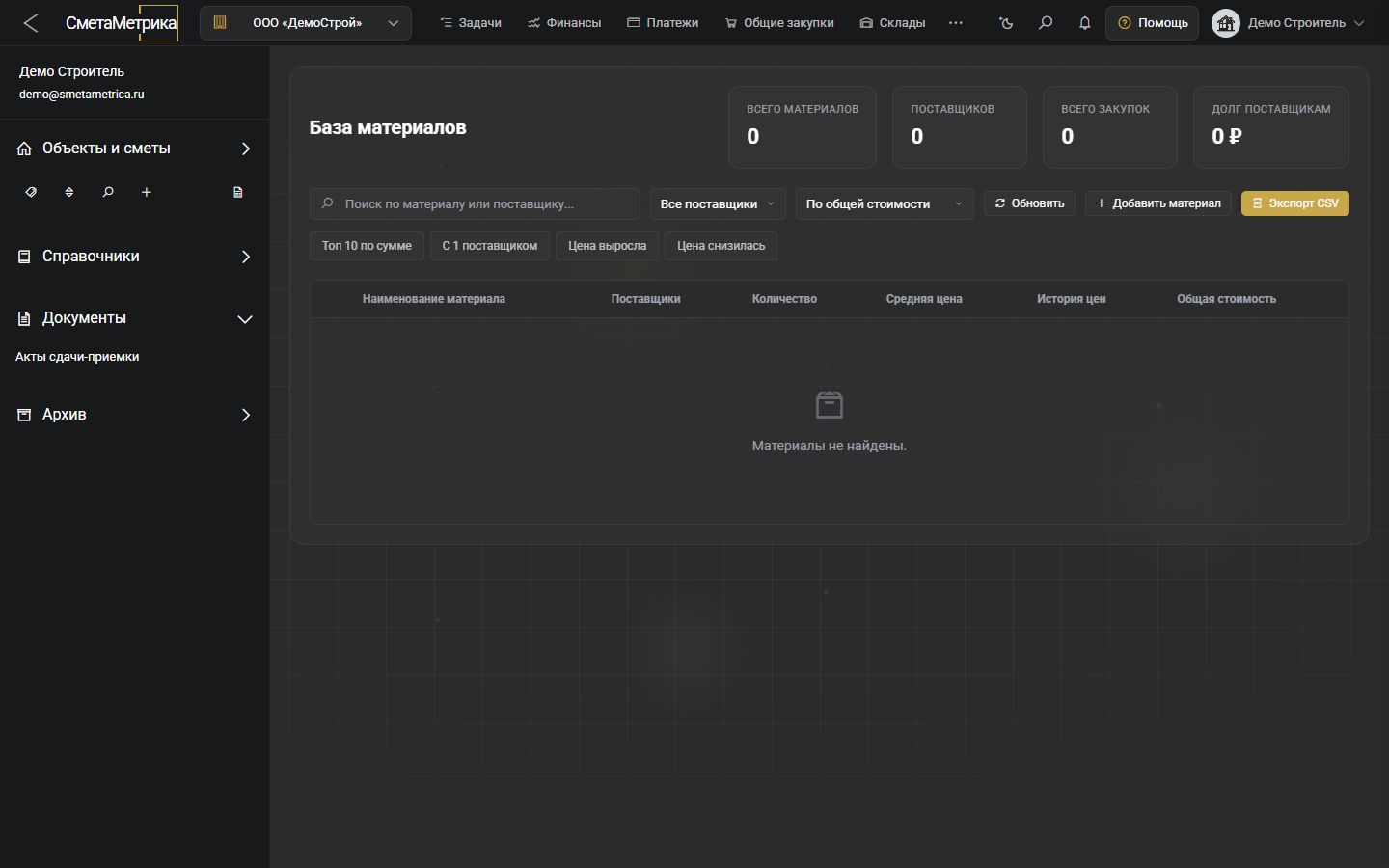The width and height of the screenshot is (1389, 868).
Task: Click the Добавить материал button
Action: point(1158,203)
